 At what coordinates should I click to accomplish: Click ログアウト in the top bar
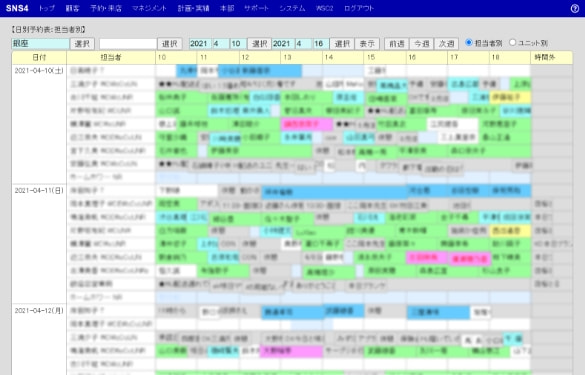pos(359,8)
